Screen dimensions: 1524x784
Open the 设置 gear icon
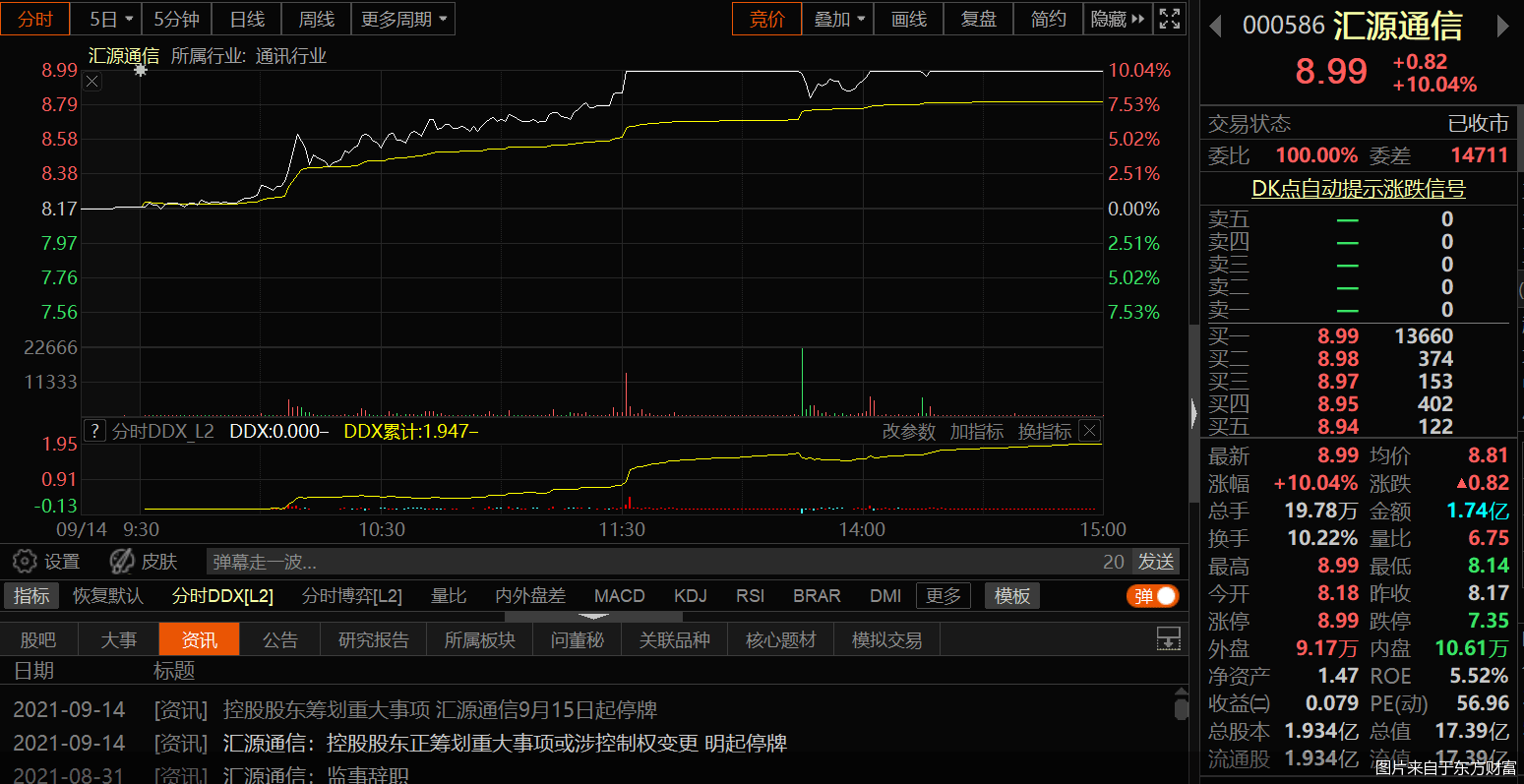point(25,562)
